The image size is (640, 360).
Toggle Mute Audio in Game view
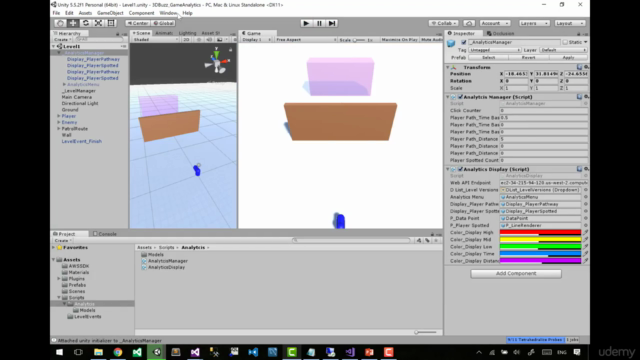point(431,40)
